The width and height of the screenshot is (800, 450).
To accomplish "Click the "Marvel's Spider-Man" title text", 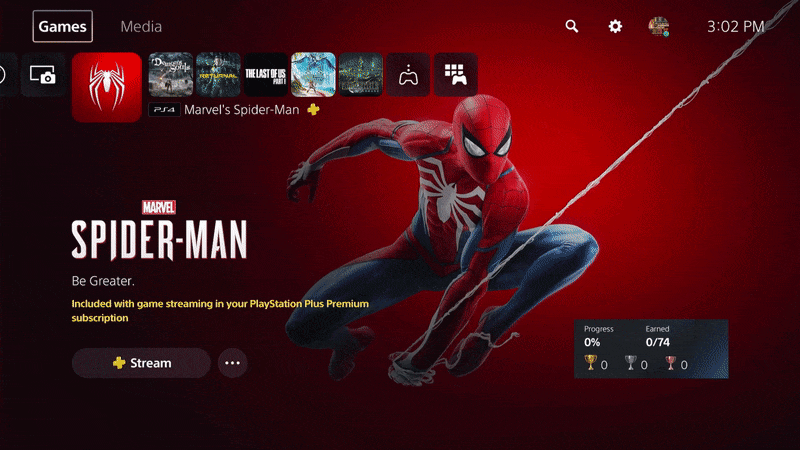I will click(241, 110).
